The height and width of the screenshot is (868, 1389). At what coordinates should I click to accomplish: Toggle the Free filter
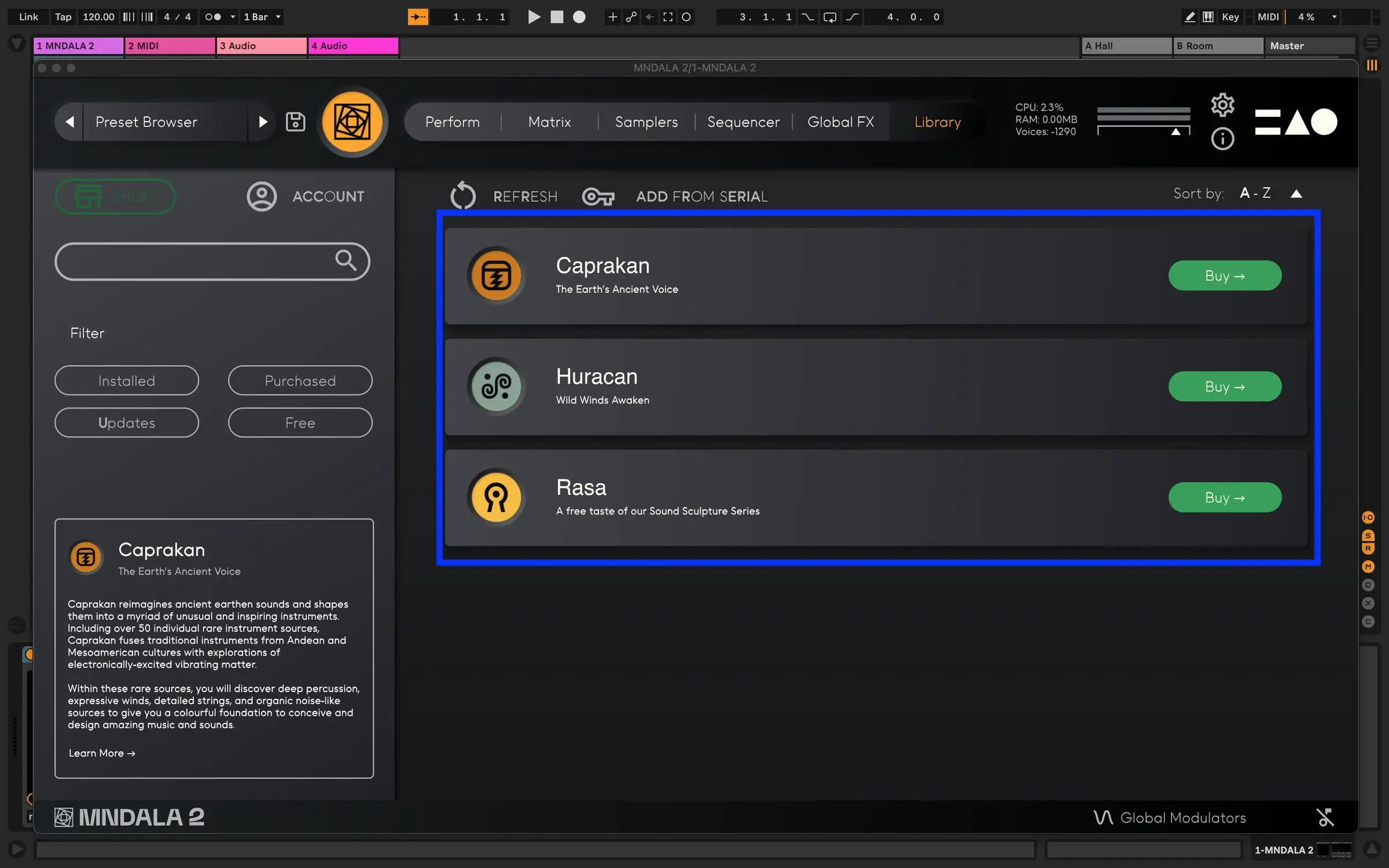300,423
